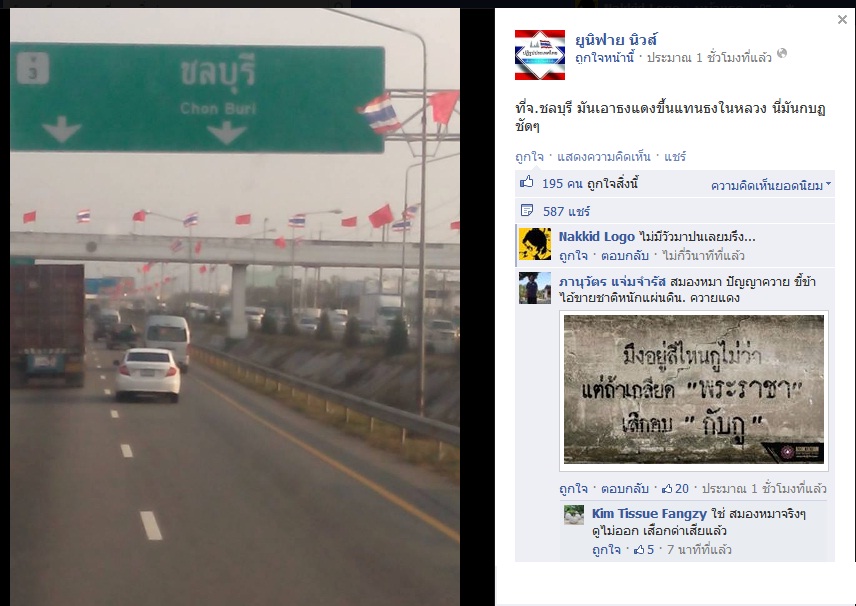Click the shares note icon beside 587 แชร์

point(527,210)
